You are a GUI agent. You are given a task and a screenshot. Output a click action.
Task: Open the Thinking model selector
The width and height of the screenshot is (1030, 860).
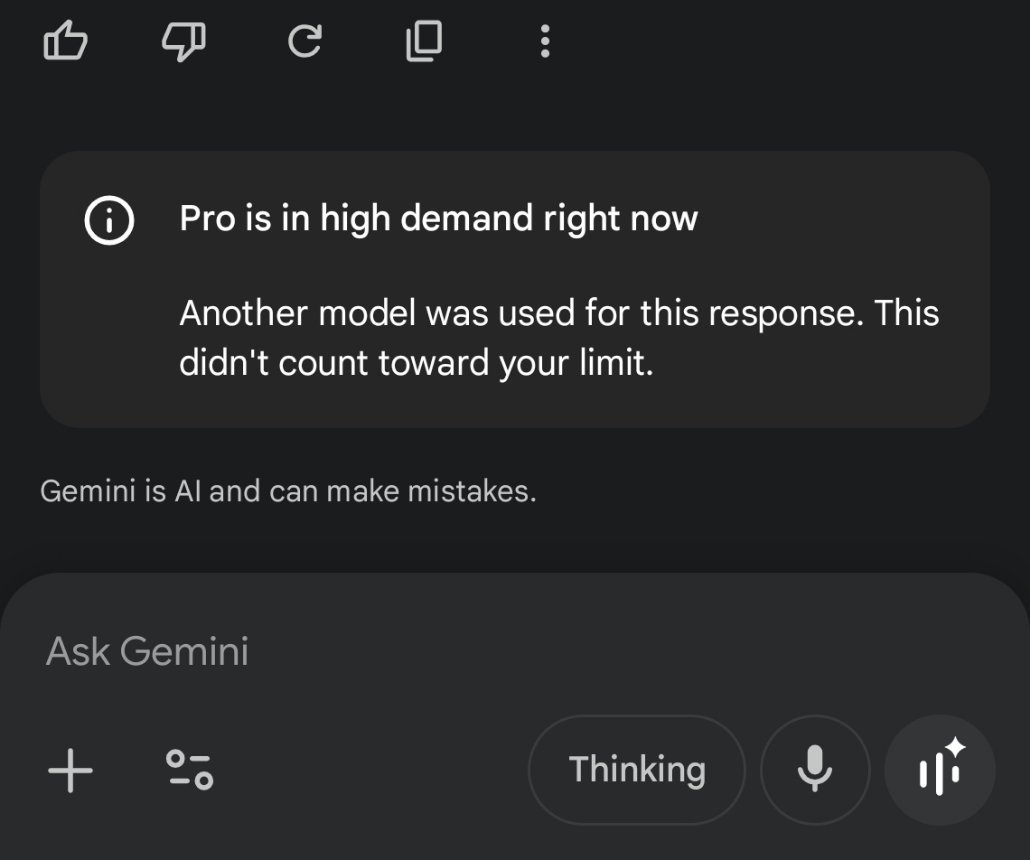click(x=636, y=770)
